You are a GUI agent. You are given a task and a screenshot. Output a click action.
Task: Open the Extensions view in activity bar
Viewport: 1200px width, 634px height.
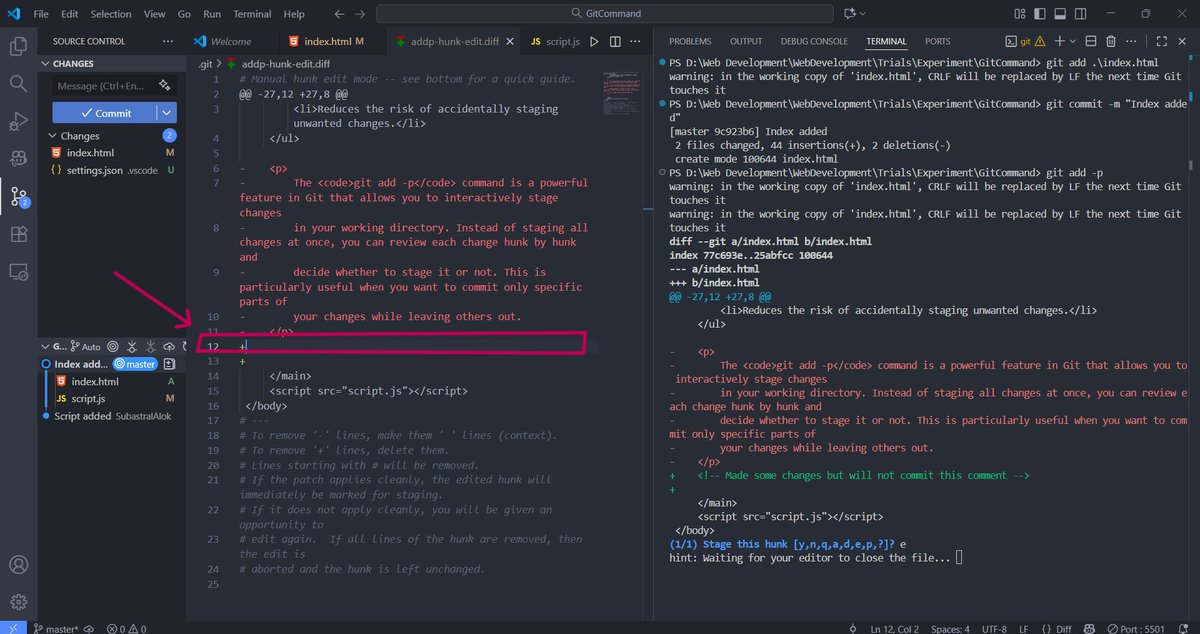[x=18, y=234]
